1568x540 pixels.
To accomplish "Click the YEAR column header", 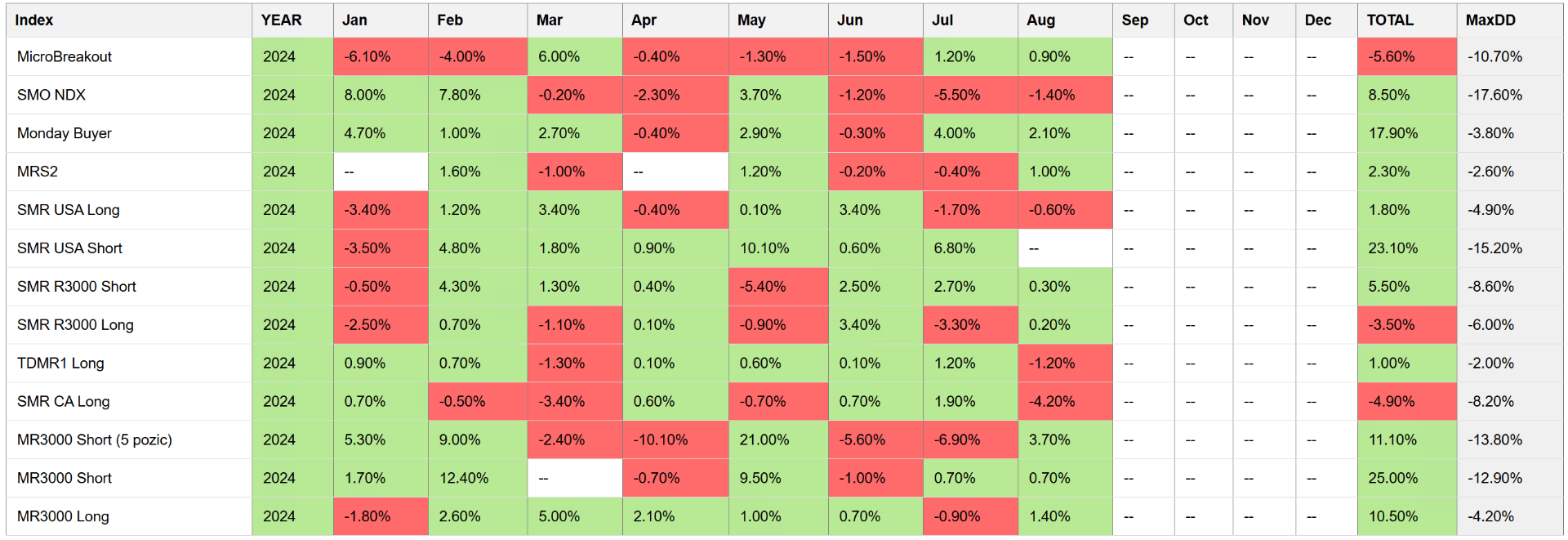I will (282, 20).
